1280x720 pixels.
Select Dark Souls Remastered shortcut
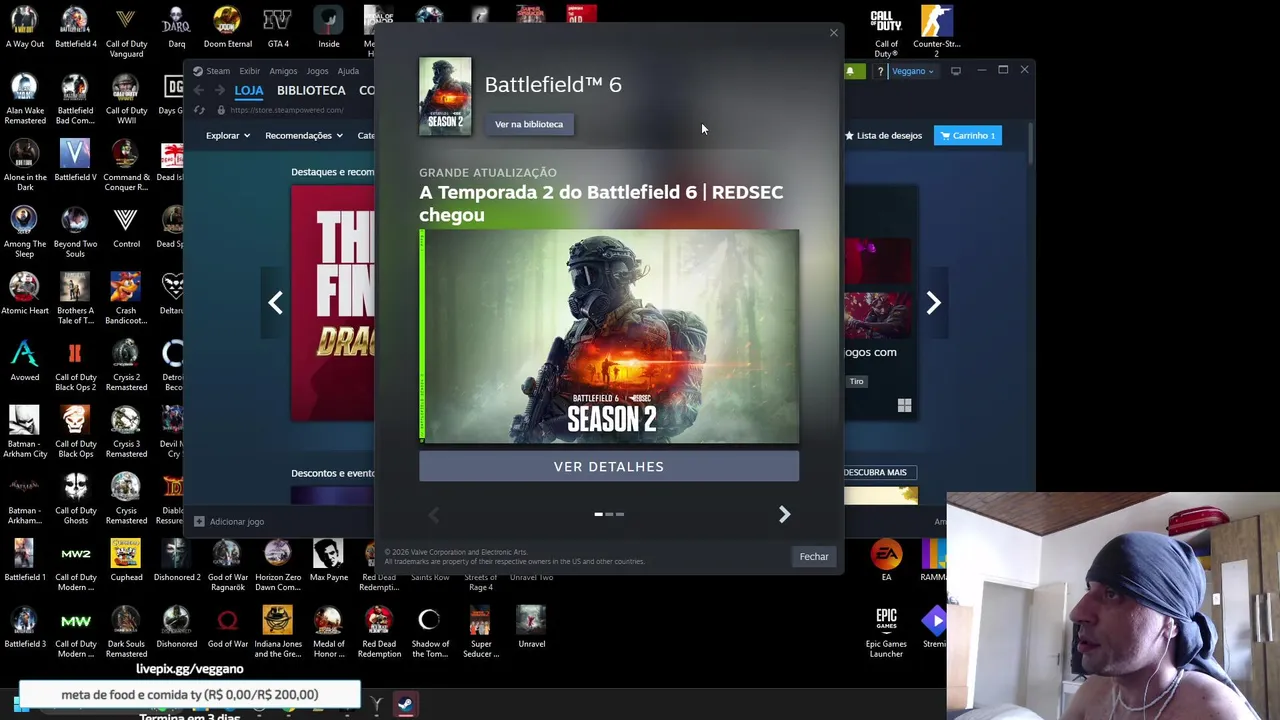point(126,632)
